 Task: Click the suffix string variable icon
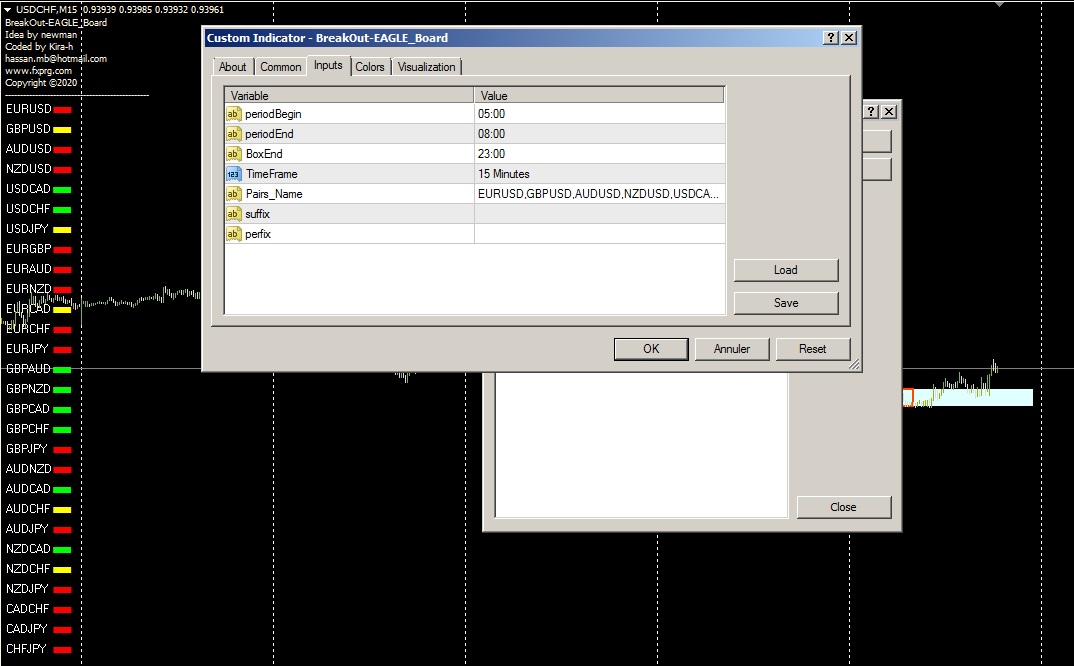(234, 214)
